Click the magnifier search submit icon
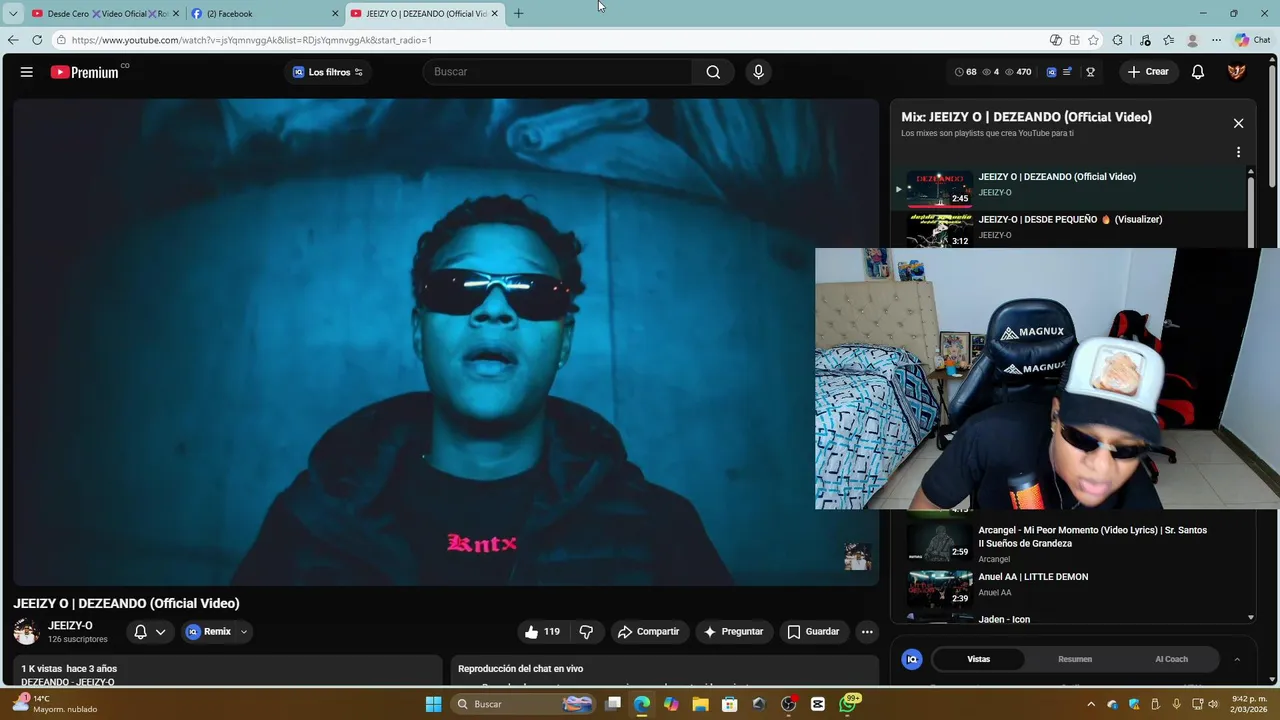Screen dimensions: 1280x720 coord(713,72)
